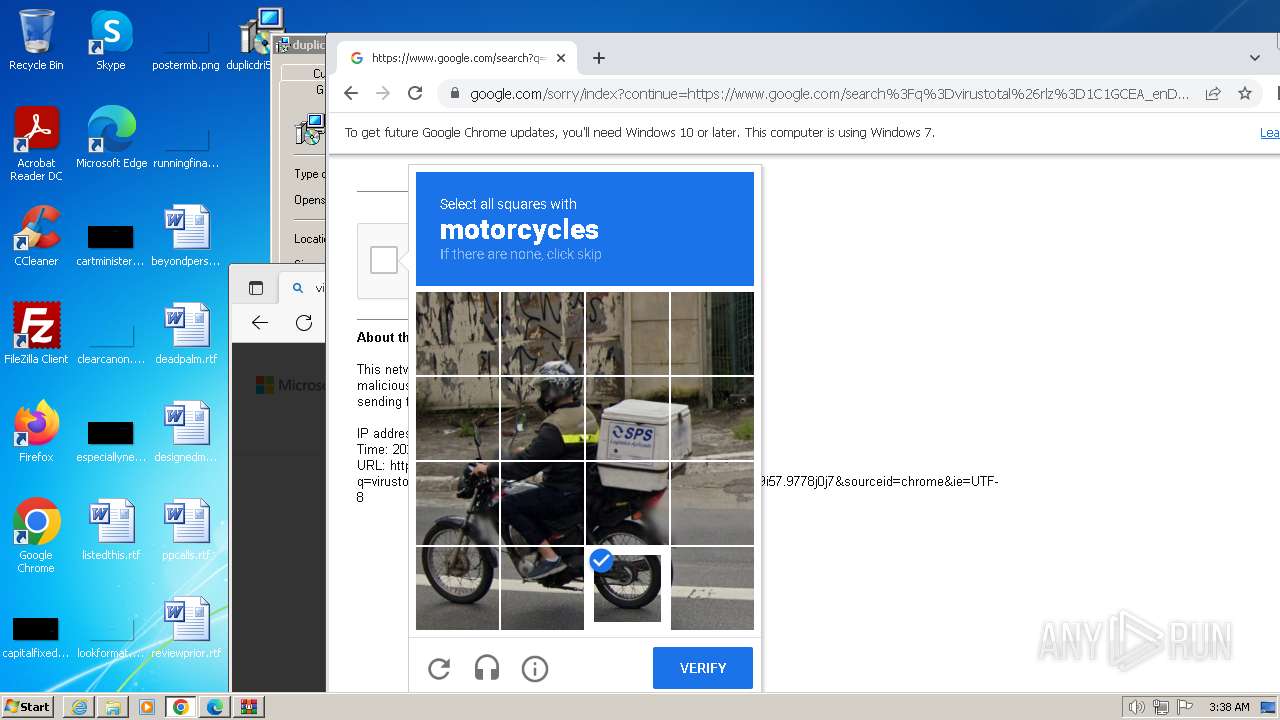Expand the Chrome tab search dropdown
This screenshot has height=720, width=1280.
click(1255, 58)
